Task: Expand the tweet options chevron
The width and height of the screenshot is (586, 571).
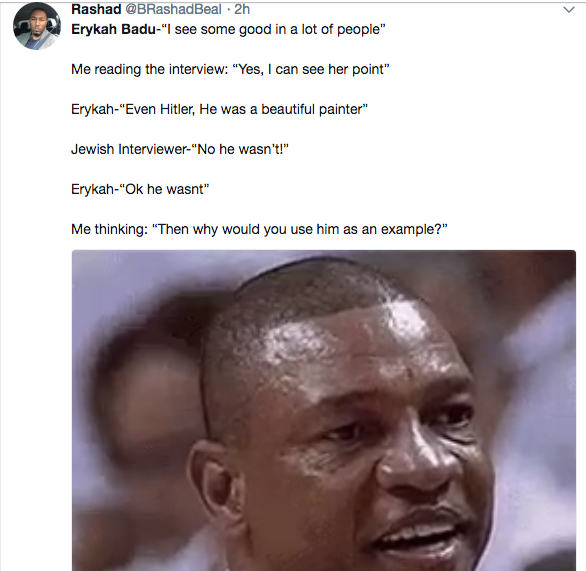Action: click(569, 10)
